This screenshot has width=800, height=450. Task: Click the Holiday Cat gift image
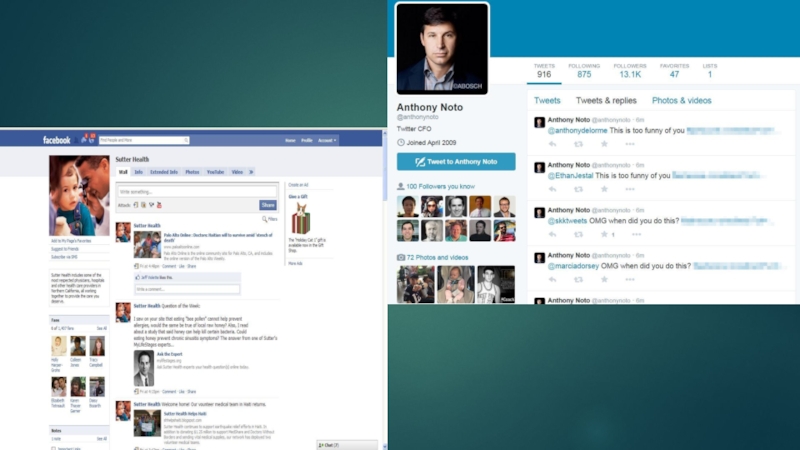301,219
